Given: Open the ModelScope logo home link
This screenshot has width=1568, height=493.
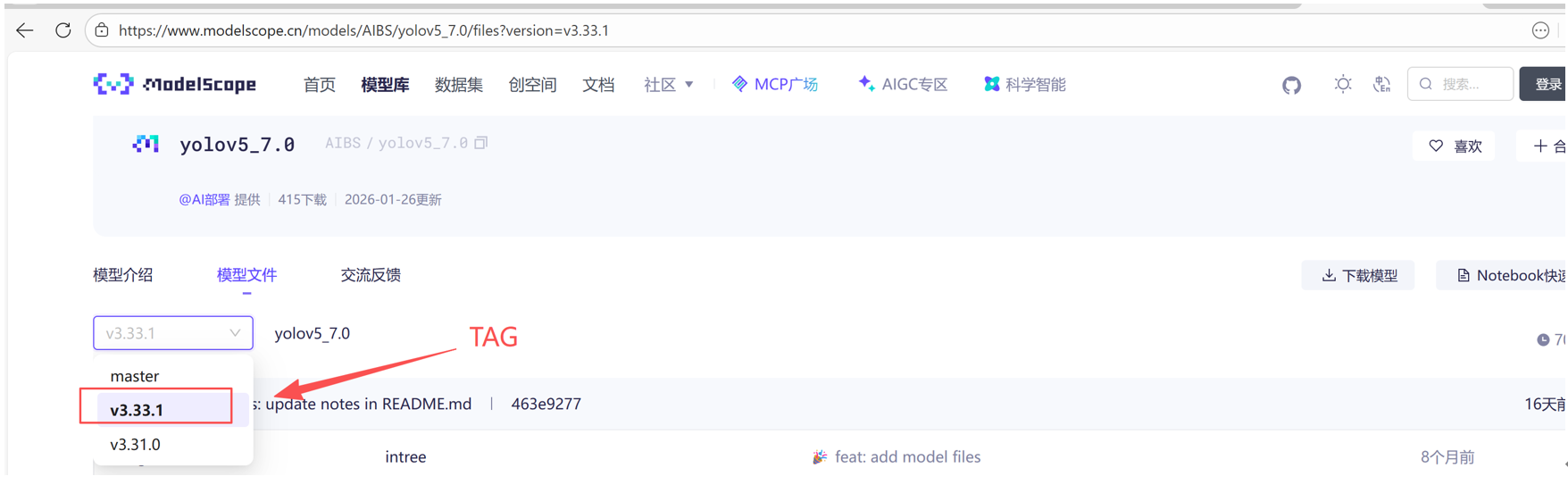Looking at the screenshot, I should [175, 84].
